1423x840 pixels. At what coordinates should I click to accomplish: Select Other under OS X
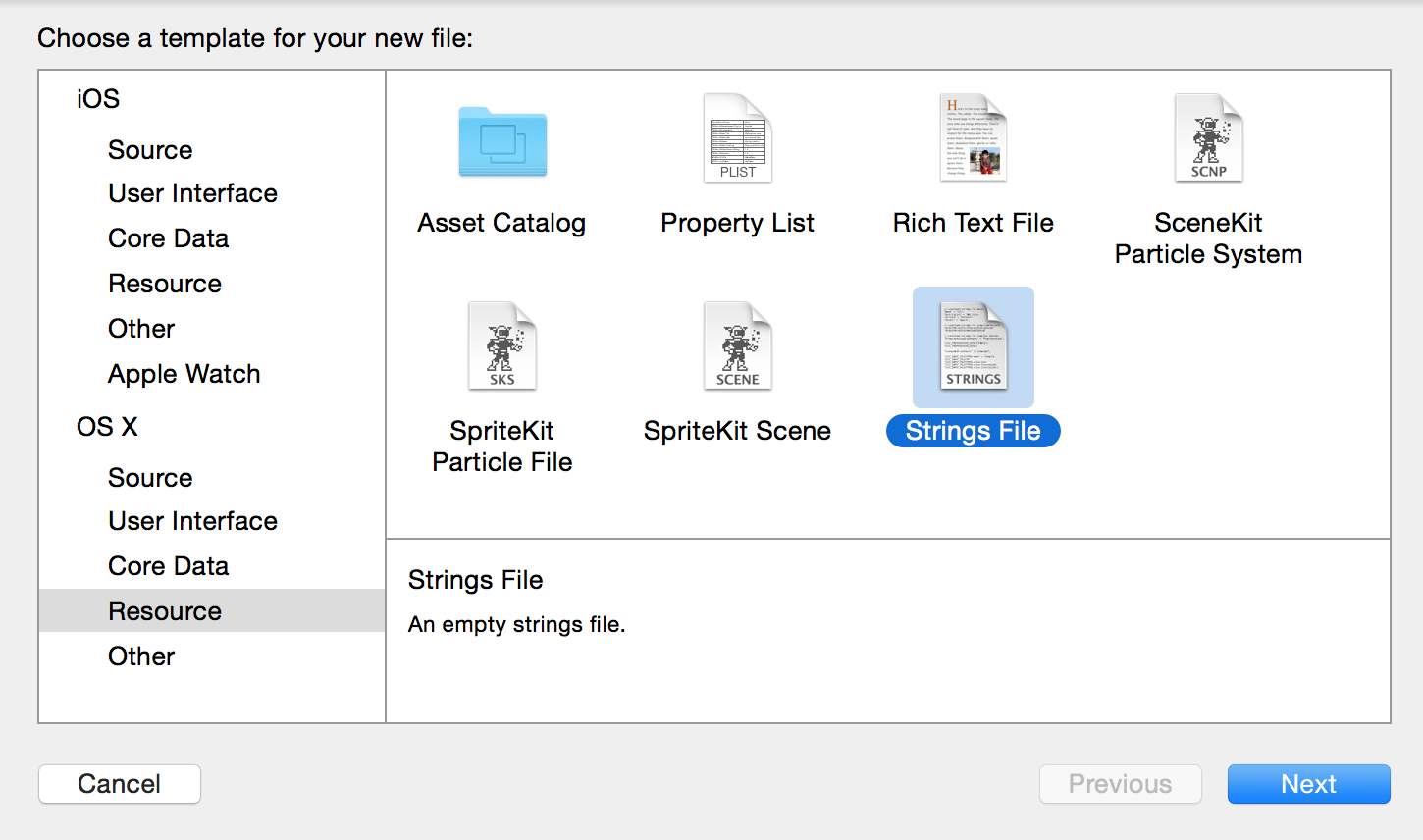pos(140,656)
